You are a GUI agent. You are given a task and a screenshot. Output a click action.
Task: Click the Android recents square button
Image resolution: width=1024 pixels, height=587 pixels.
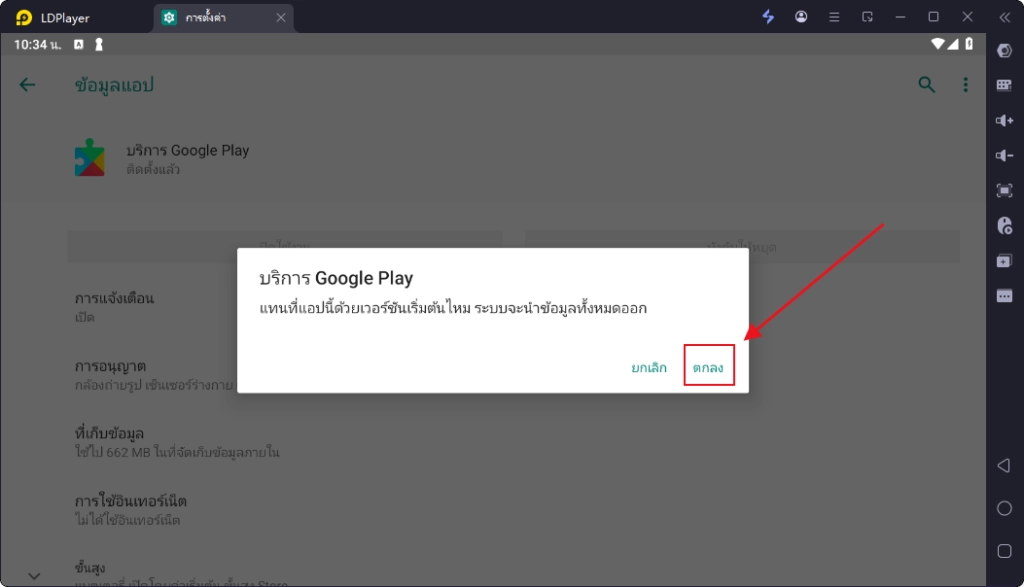click(1004, 551)
